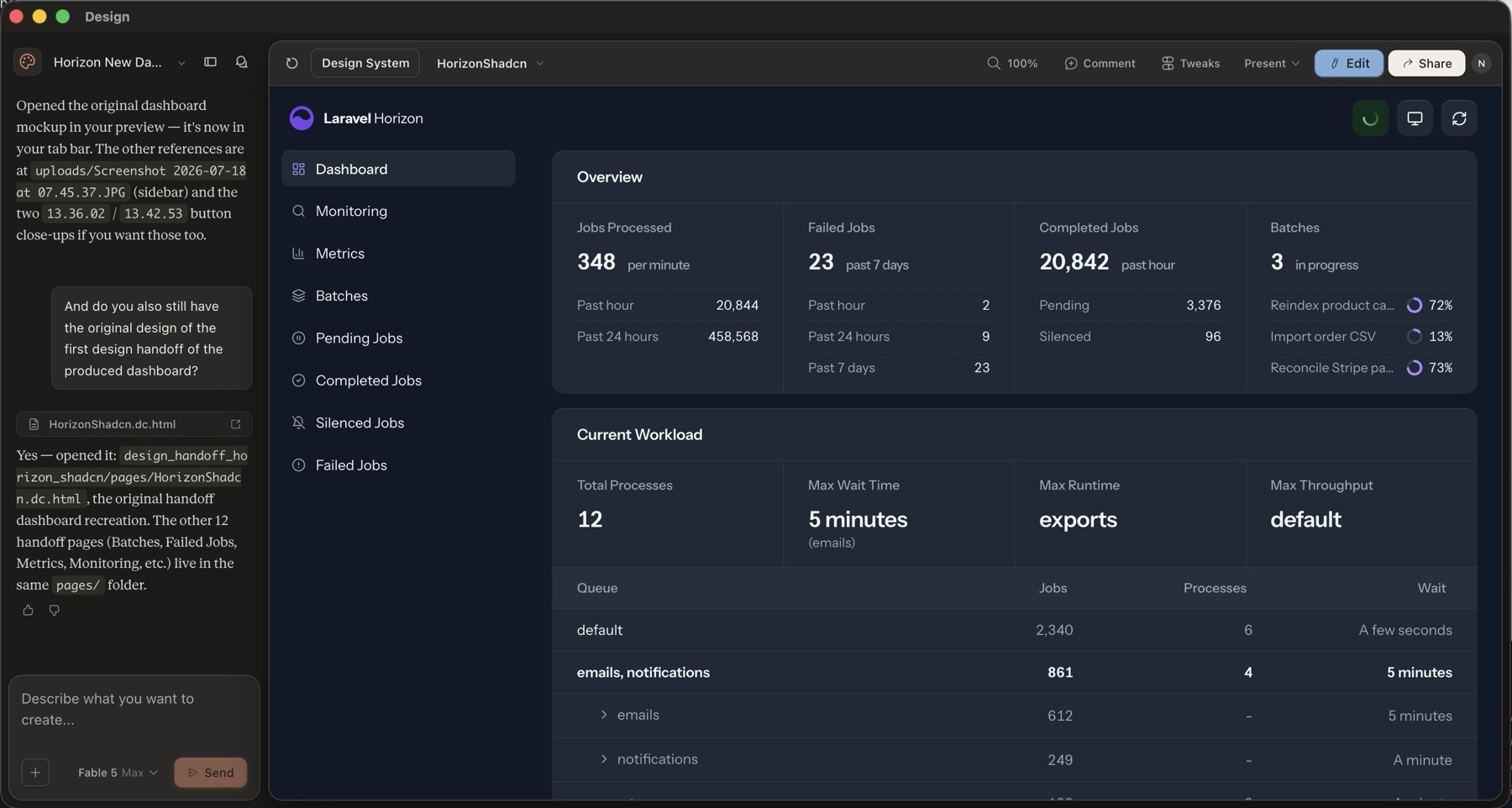Screen dimensions: 1512x808
Task: Open the Fable 5 Max model selector
Action: (118, 773)
